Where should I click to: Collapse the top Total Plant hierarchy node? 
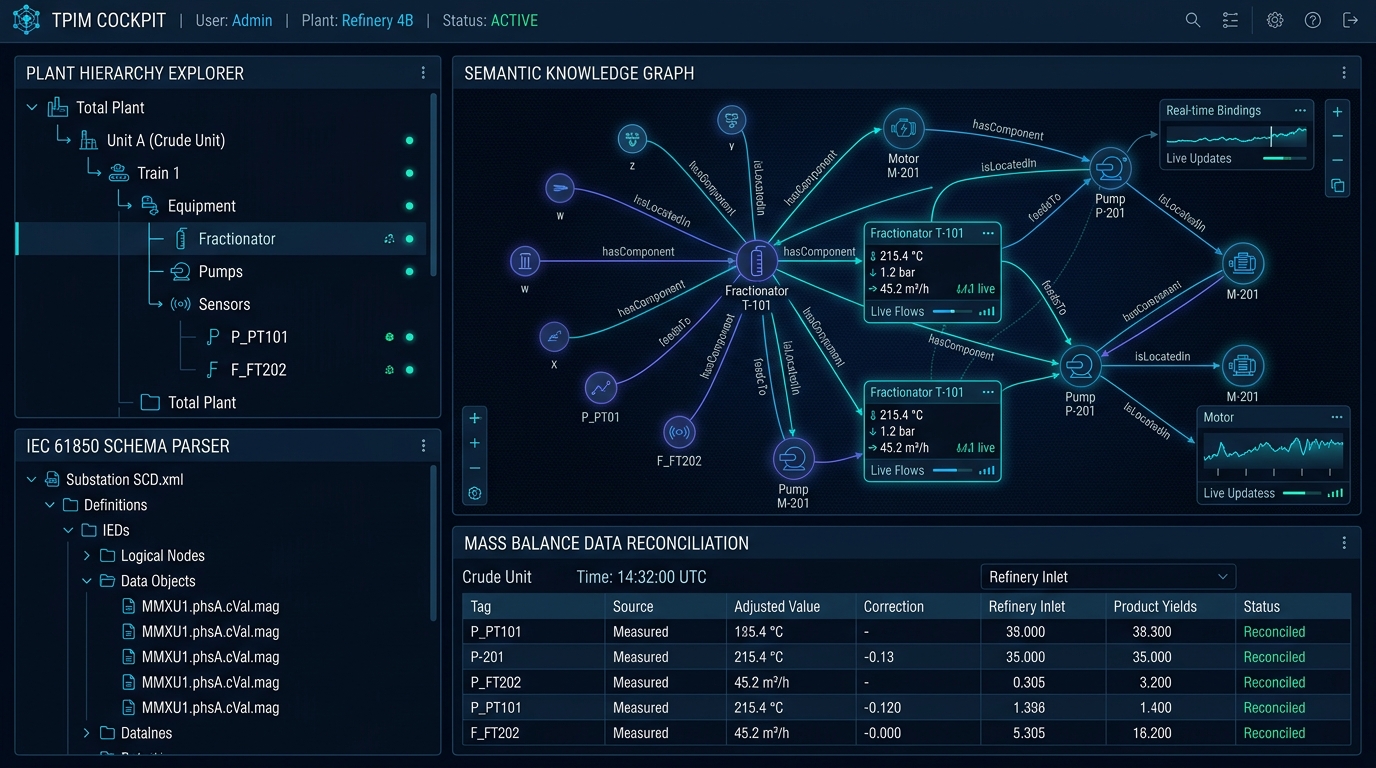[32, 107]
